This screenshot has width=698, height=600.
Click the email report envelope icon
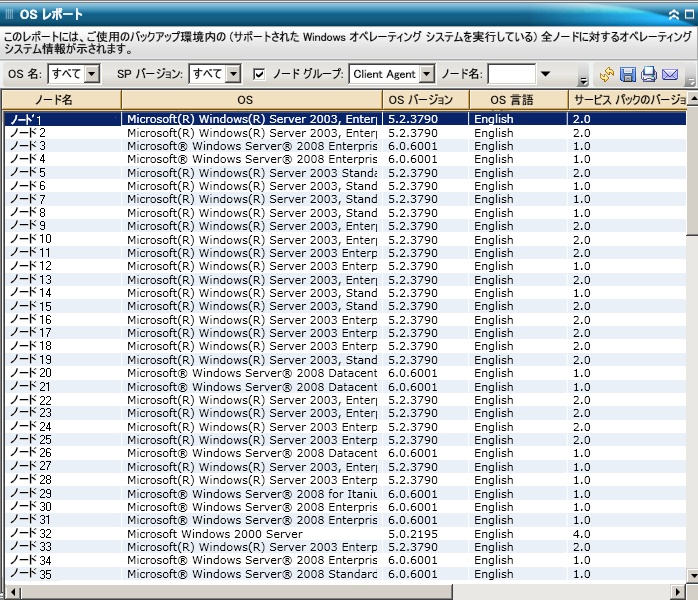click(x=670, y=74)
